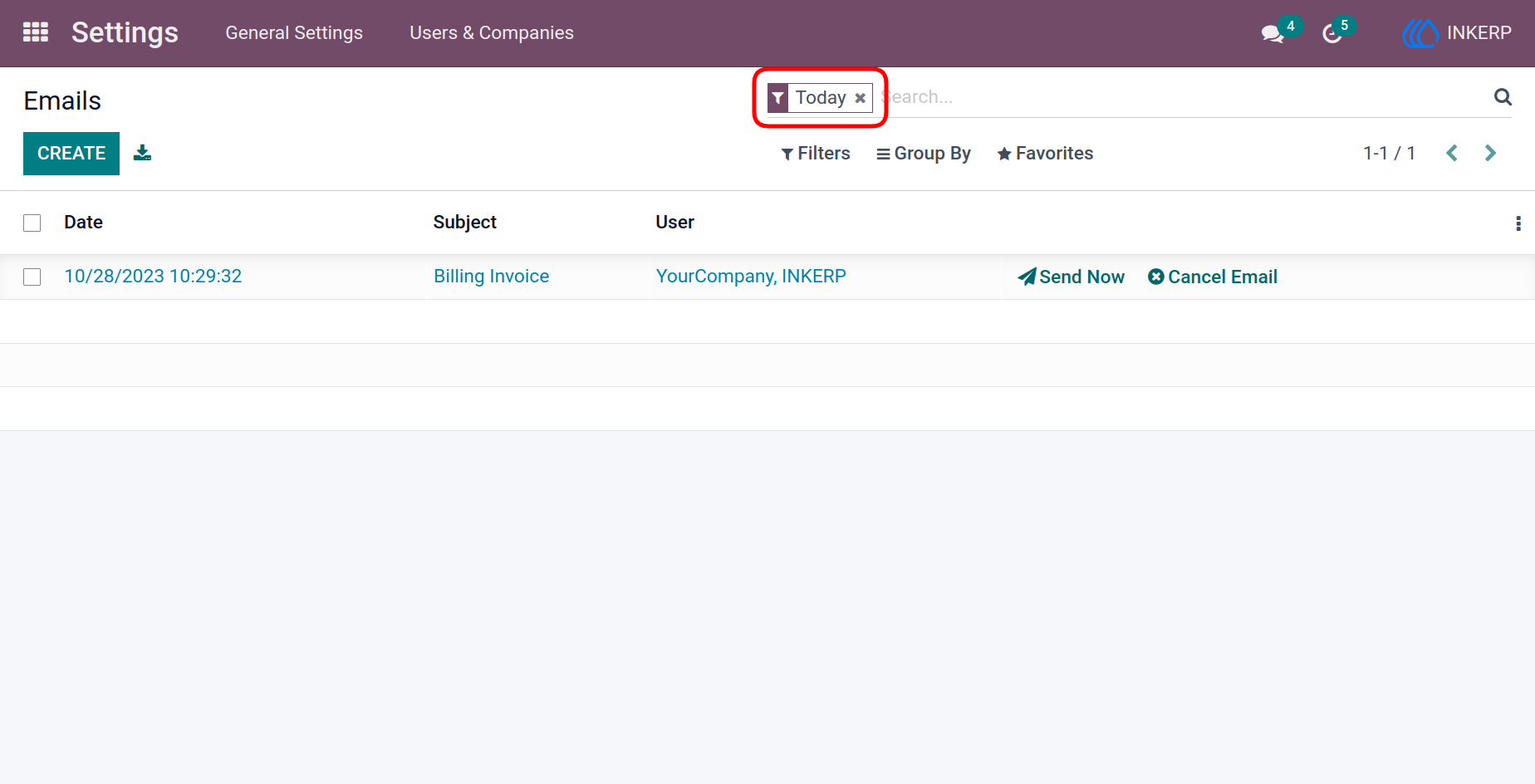Image resolution: width=1535 pixels, height=784 pixels.
Task: Open the apps grid menu icon
Action: pyautogui.click(x=36, y=32)
